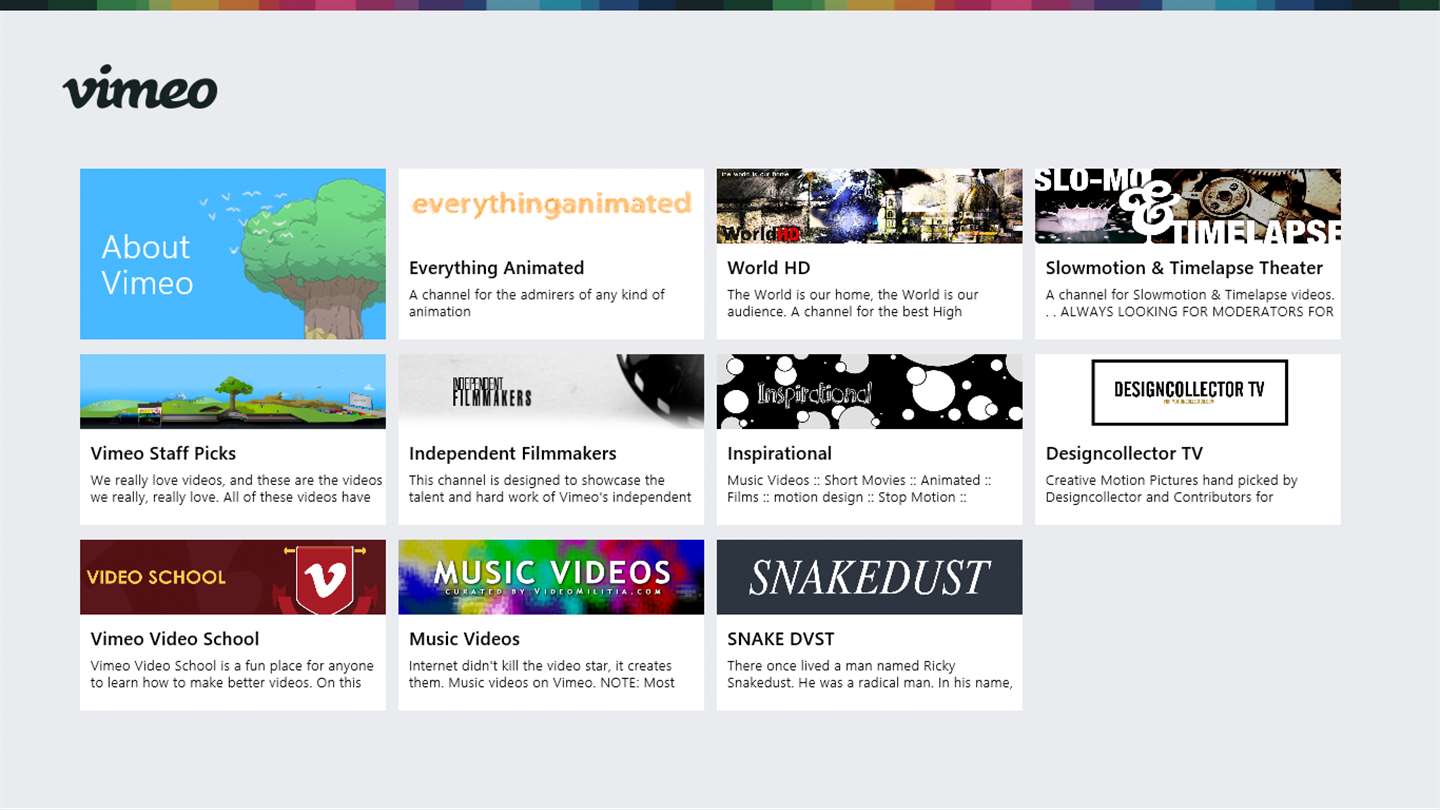The width and height of the screenshot is (1440, 810).
Task: Click the SNAKEDUST banner image
Action: 869,577
